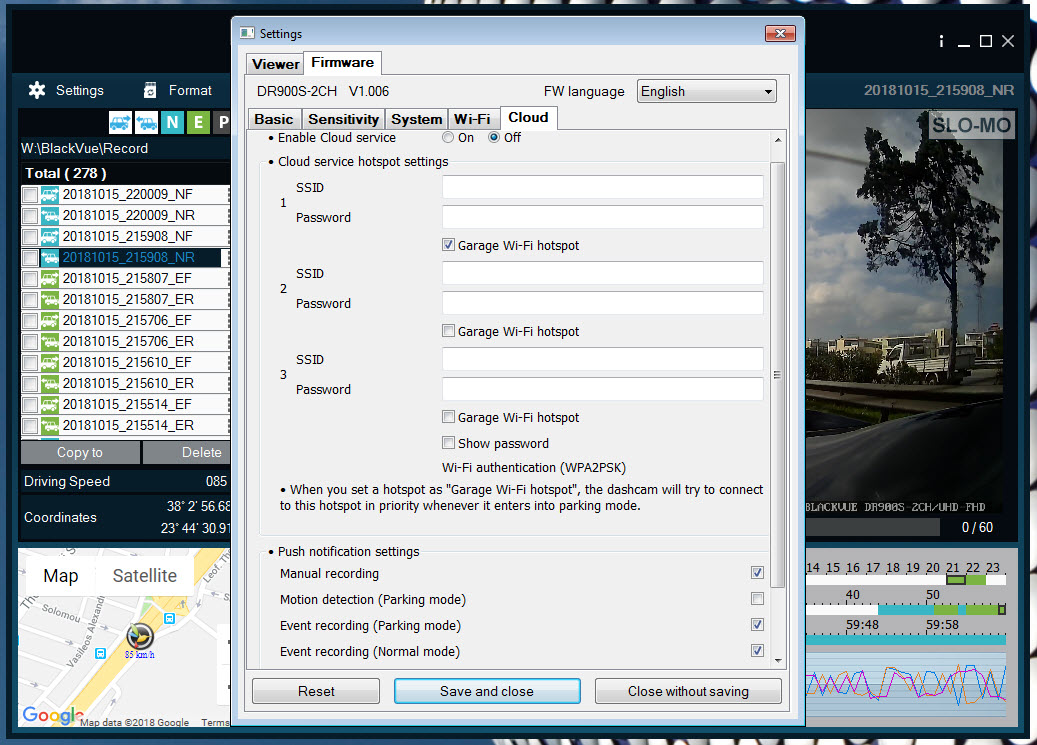Toggle the E (Event) recording filter
The width and height of the screenshot is (1037, 745).
click(x=198, y=122)
